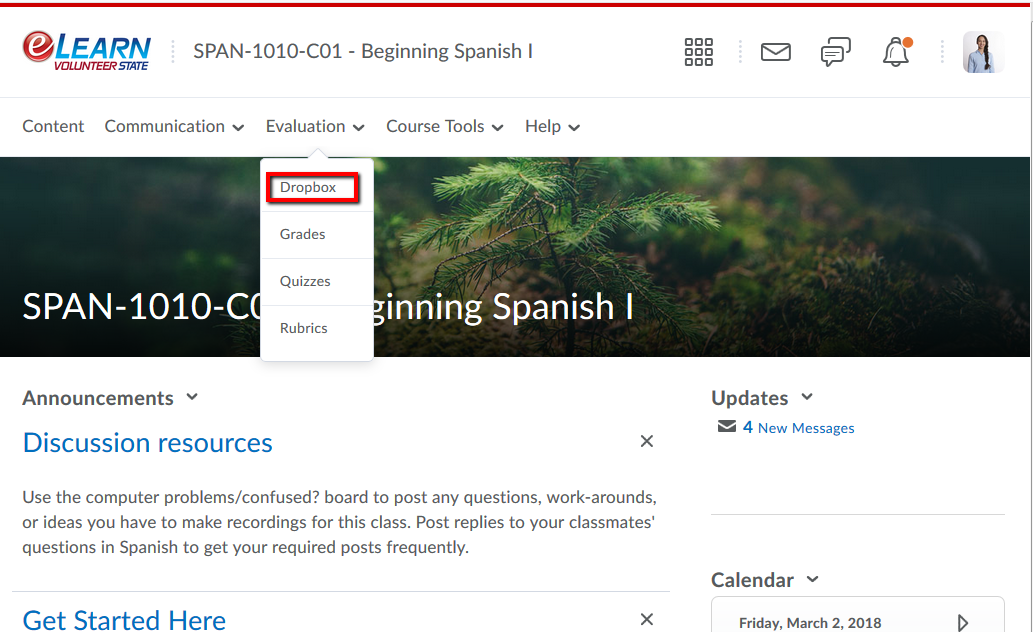Dismiss the Discussion resources announcement
The width and height of the screenshot is (1033, 632).
click(647, 441)
